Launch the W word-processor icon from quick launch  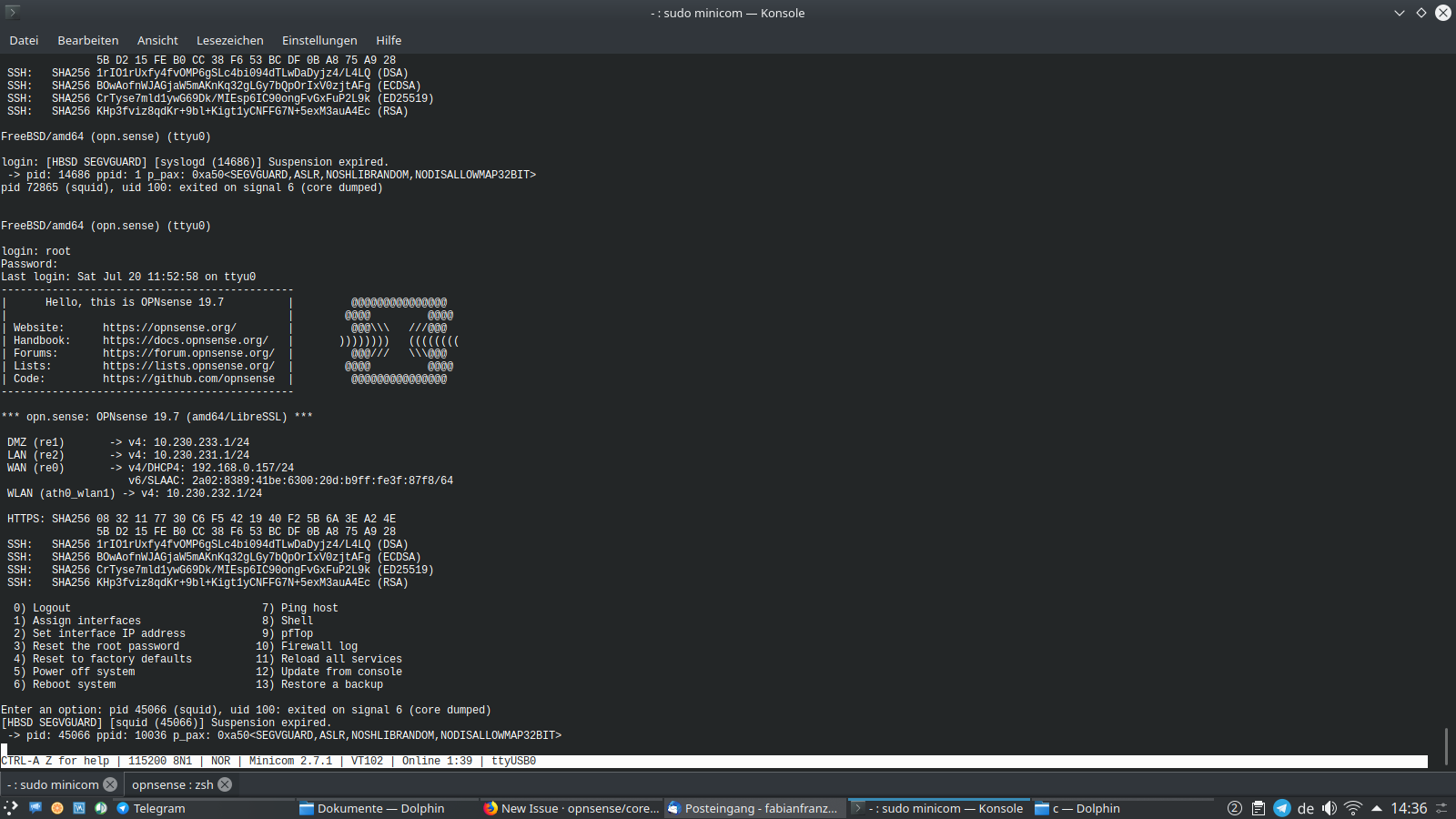pyautogui.click(x=79, y=808)
